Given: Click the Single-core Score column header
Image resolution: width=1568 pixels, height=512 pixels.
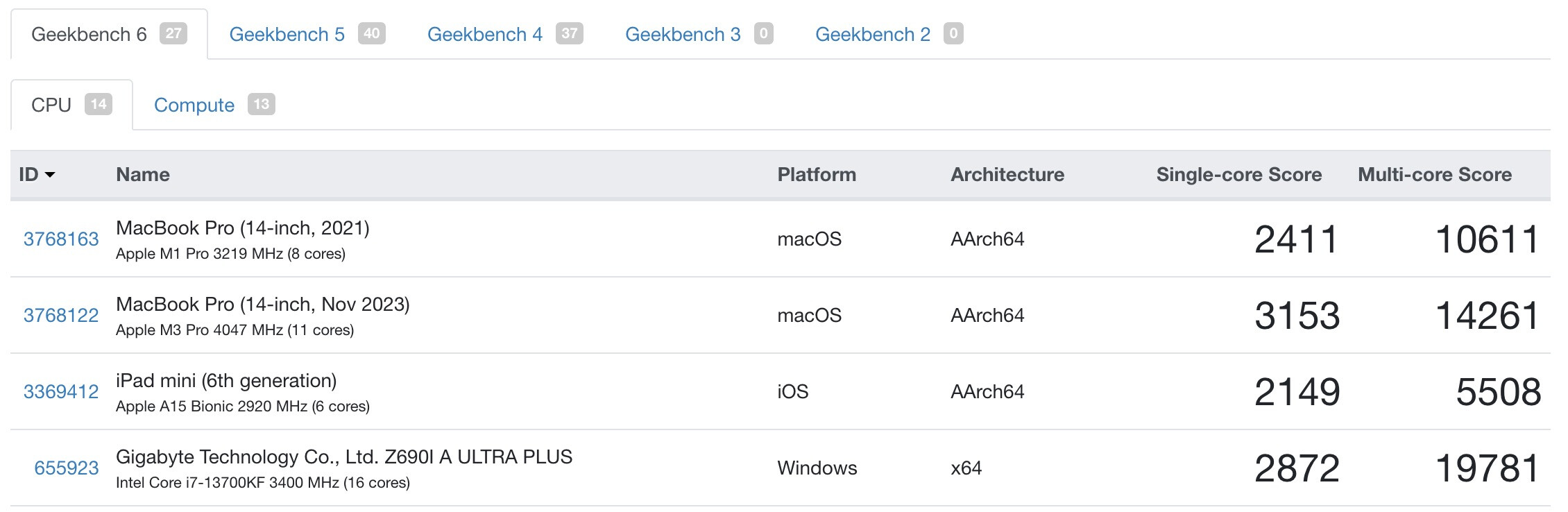Looking at the screenshot, I should pyautogui.click(x=1238, y=175).
